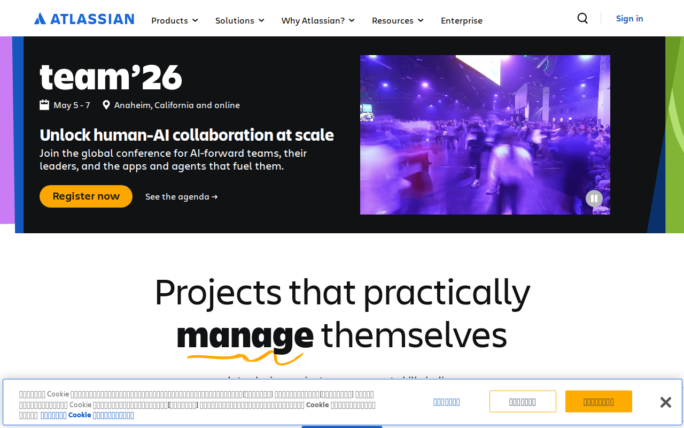
Task: Open the Why Atlassian? dropdown
Action: click(317, 20)
